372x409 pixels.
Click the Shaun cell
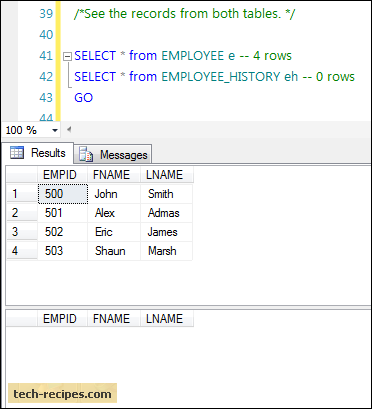pyautogui.click(x=114, y=251)
